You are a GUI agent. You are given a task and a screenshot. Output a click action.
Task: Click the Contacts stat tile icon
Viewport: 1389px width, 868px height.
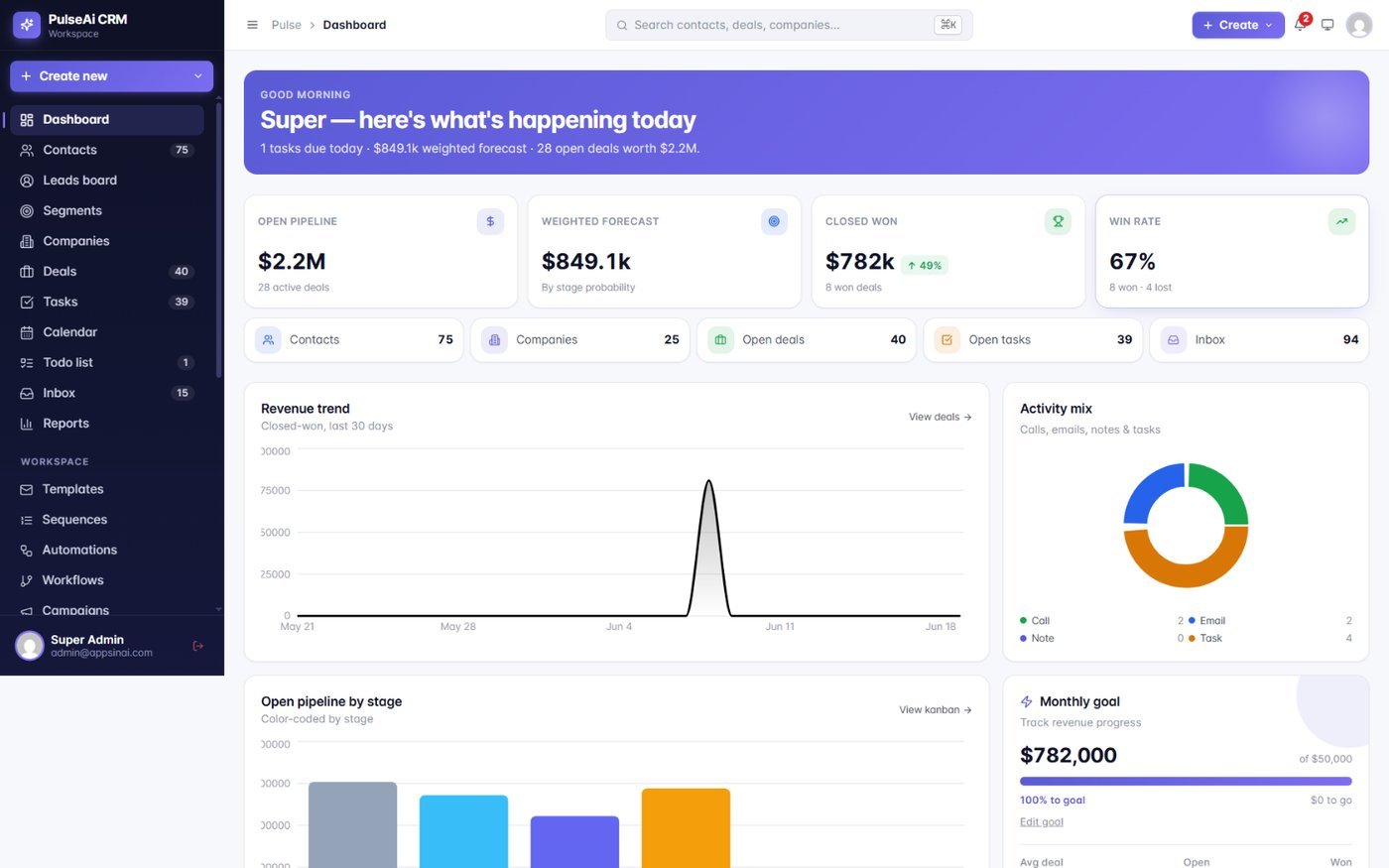[268, 339]
